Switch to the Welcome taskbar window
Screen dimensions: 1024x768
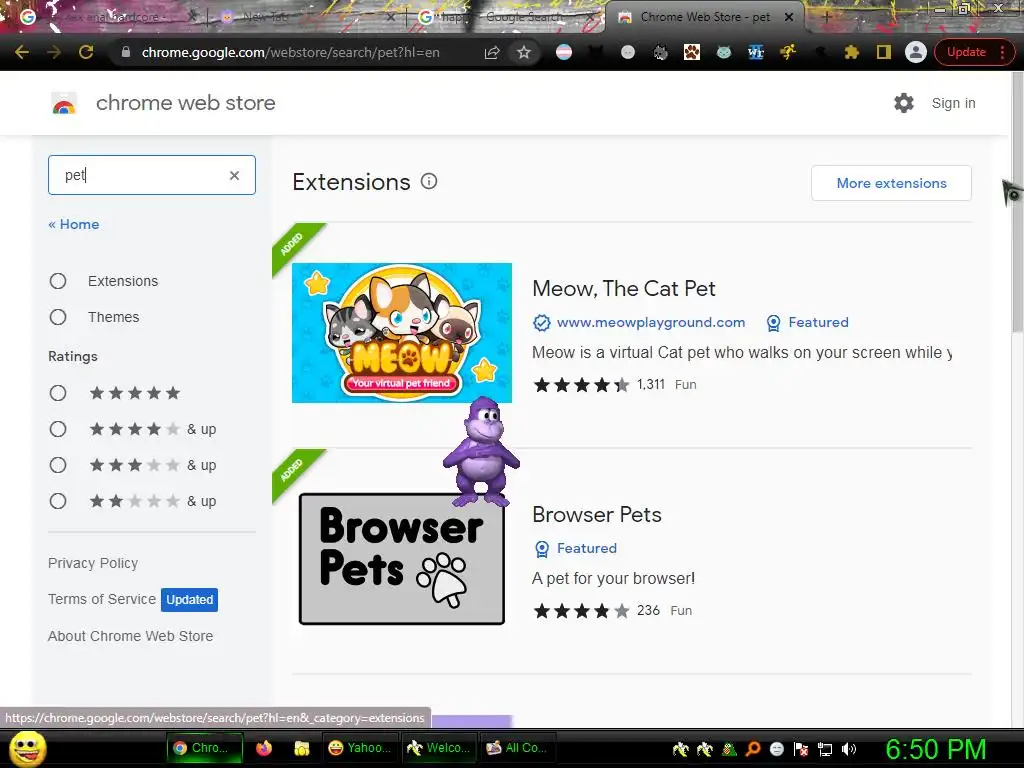coord(438,748)
